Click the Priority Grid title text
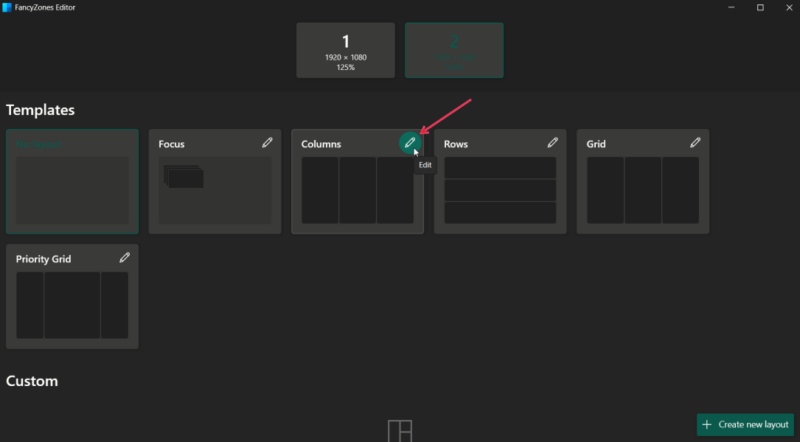800x442 pixels. [43, 259]
